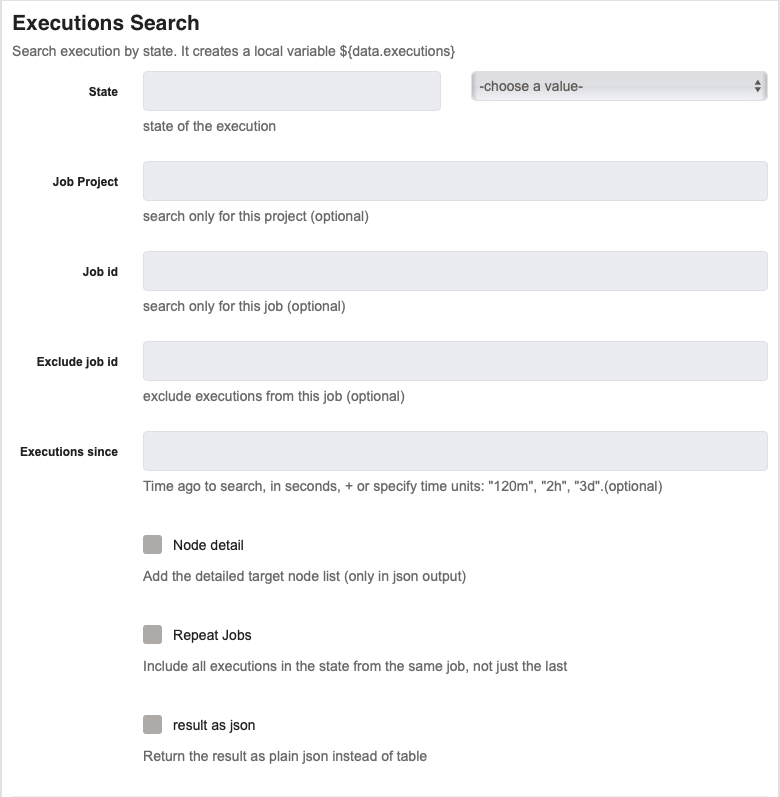
Task: Click the 'Exclude job id' field label
Action: (77, 361)
